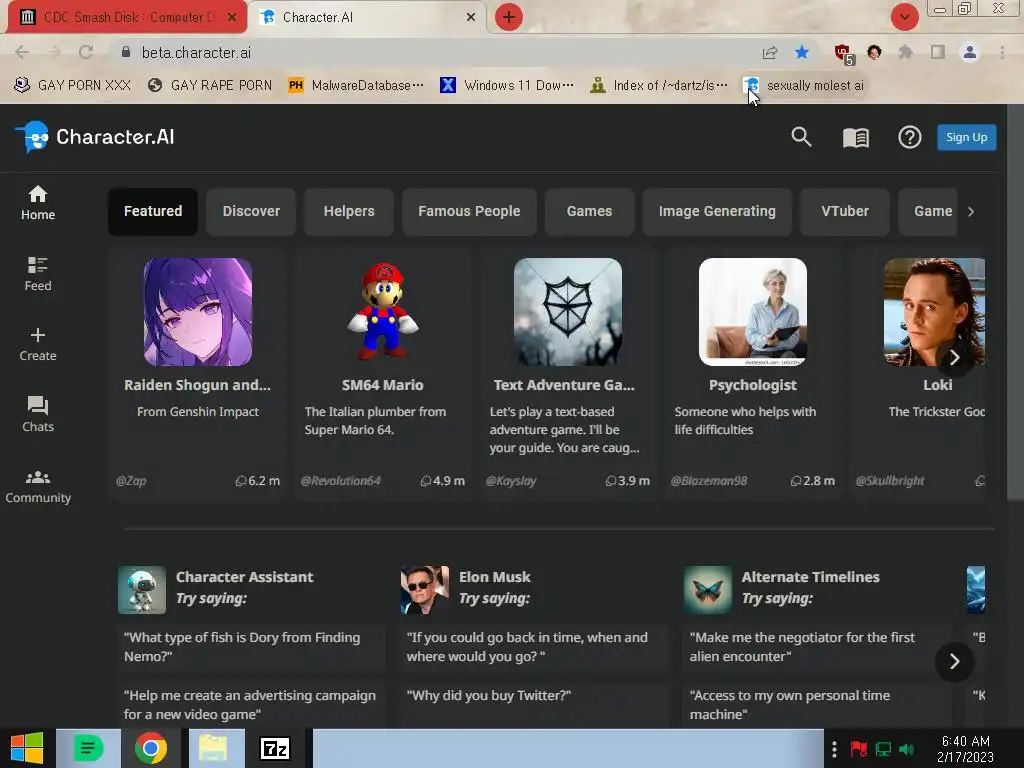
Task: Open the Chrome profile icon
Action: [x=970, y=52]
